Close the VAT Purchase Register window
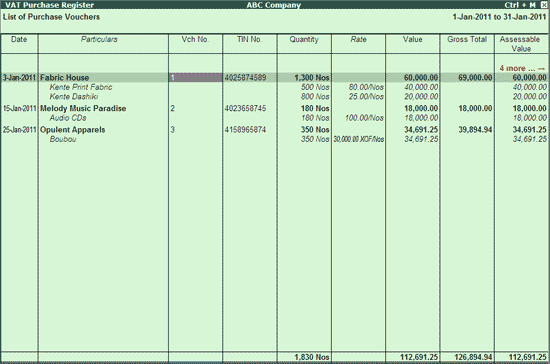This screenshot has width=550, height=364. click(x=543, y=5)
